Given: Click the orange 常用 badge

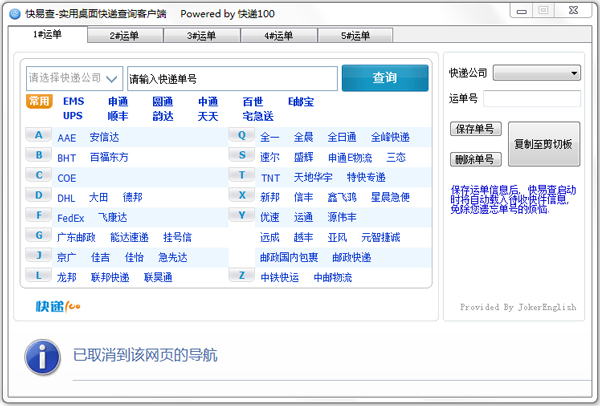Looking at the screenshot, I should click(39, 101).
